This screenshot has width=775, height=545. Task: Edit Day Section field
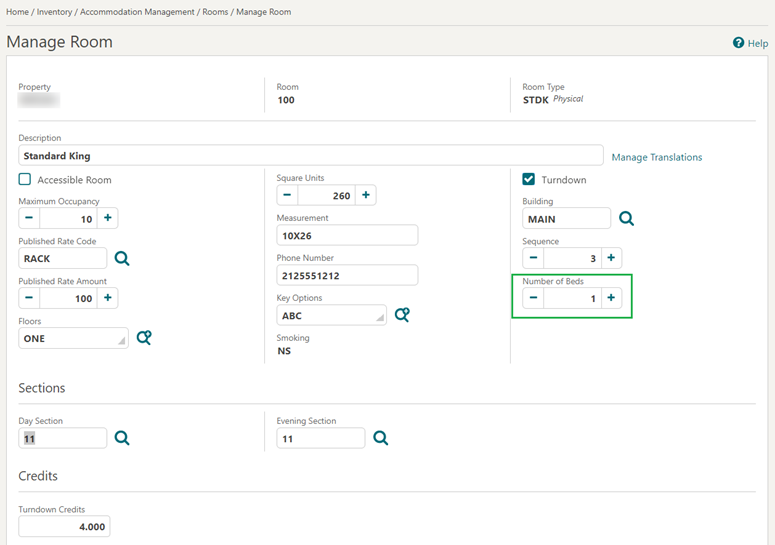[63, 438]
